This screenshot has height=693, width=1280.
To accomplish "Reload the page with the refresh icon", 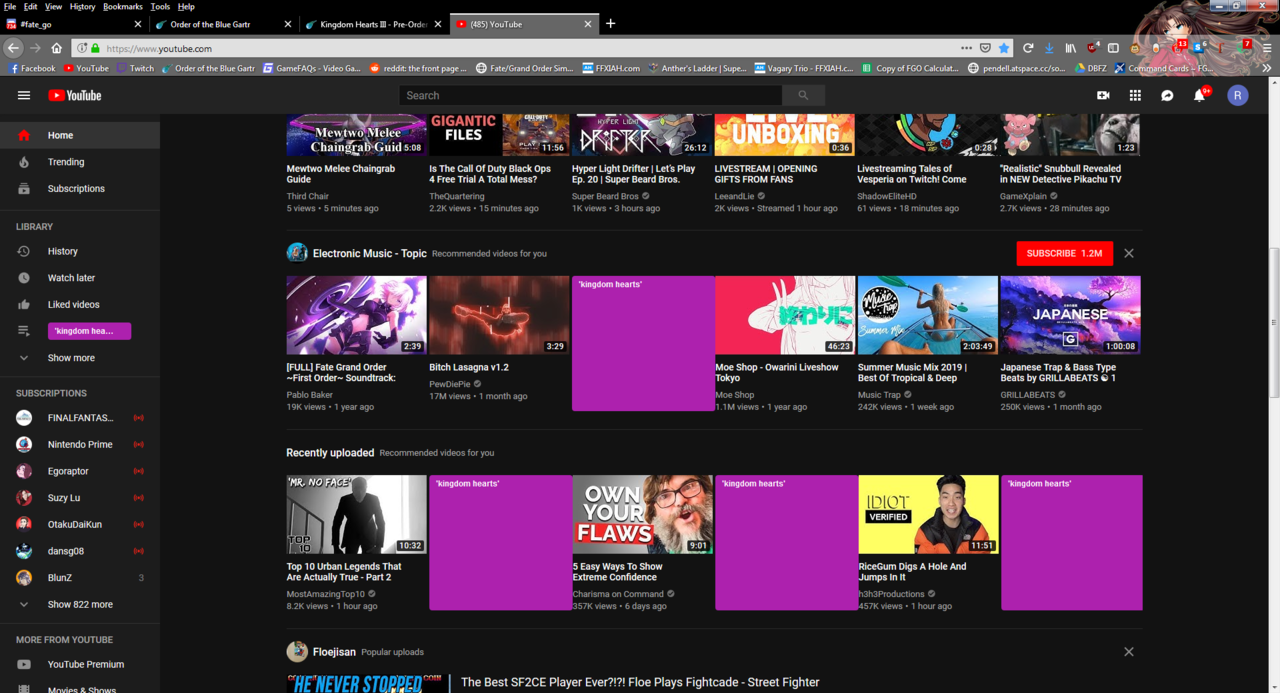I will click(x=1027, y=48).
